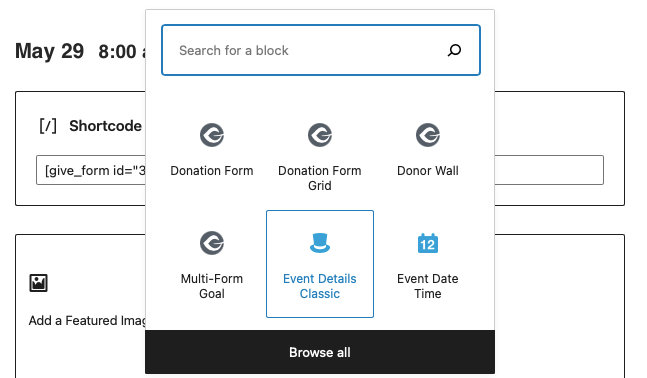Click the featured image placeholder icon

38,283
